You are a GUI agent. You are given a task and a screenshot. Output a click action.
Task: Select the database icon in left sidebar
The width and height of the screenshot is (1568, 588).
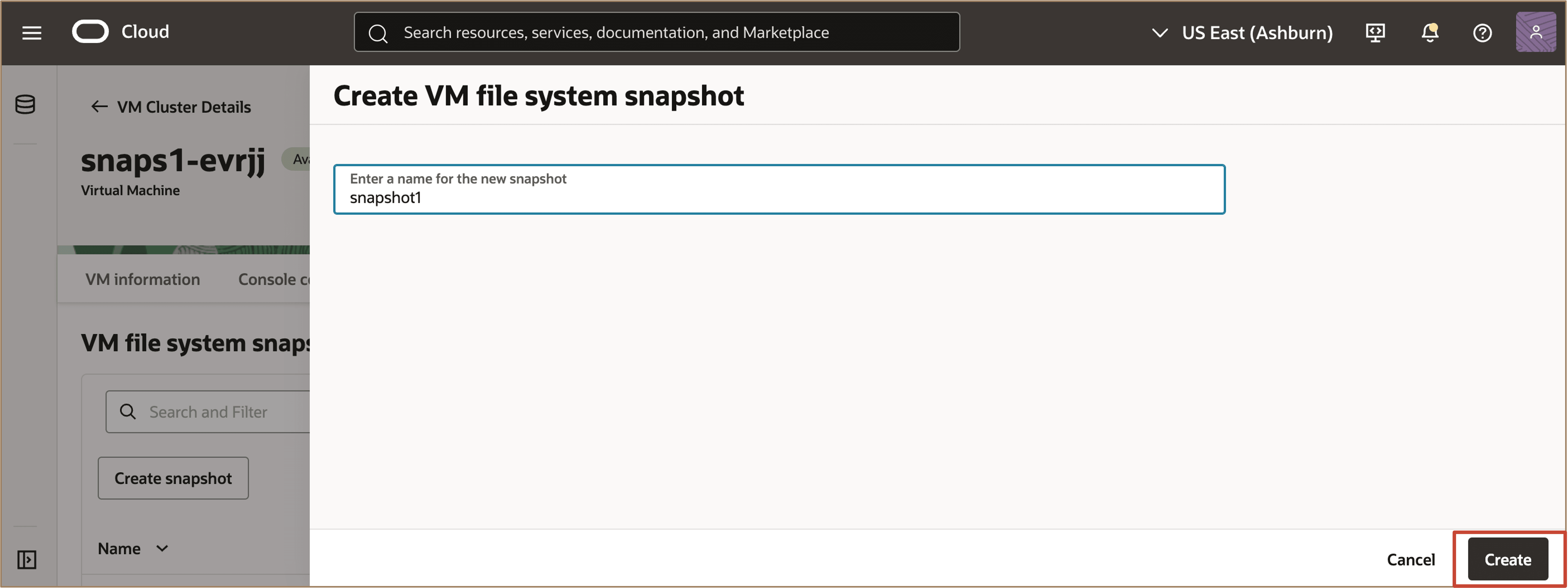(x=25, y=104)
